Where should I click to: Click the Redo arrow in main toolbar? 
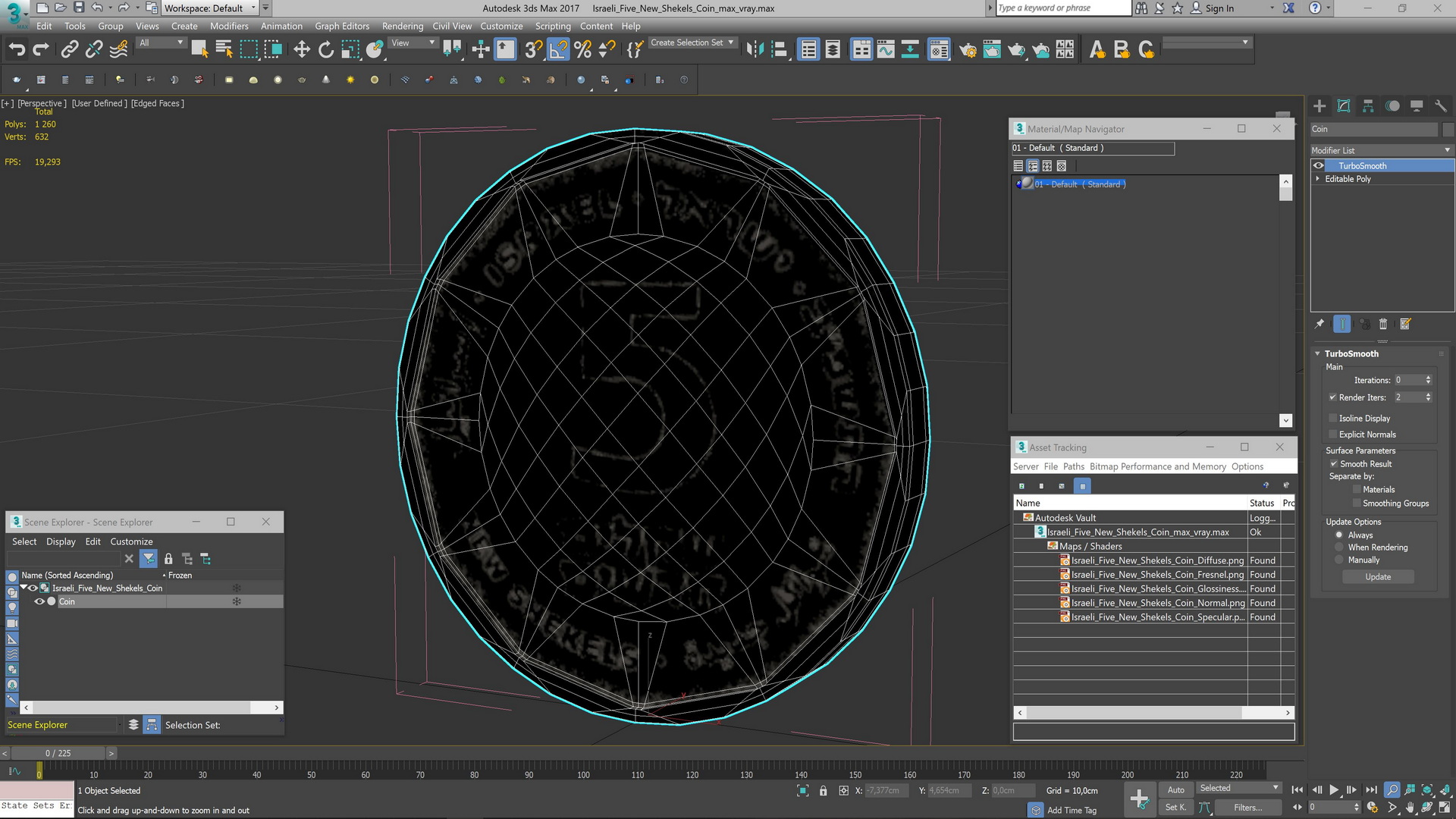pos(41,50)
